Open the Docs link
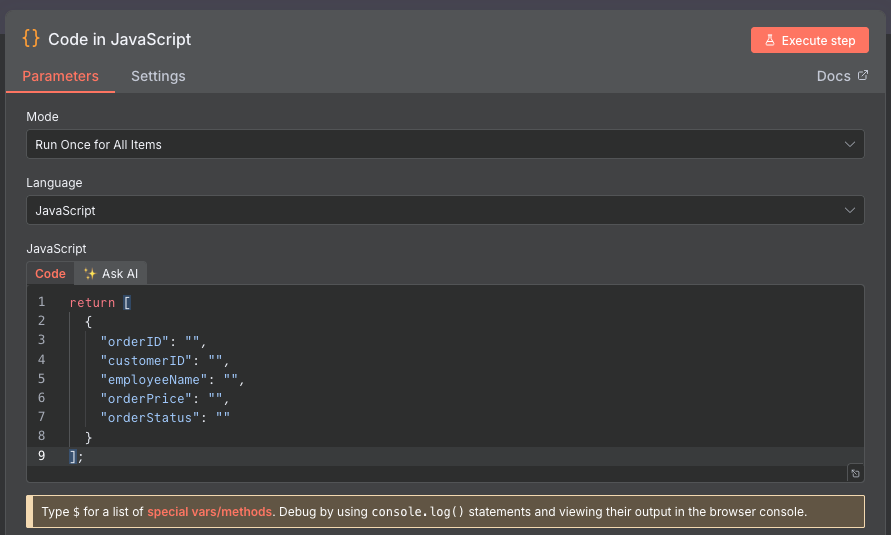This screenshot has height=535, width=891. click(x=834, y=76)
